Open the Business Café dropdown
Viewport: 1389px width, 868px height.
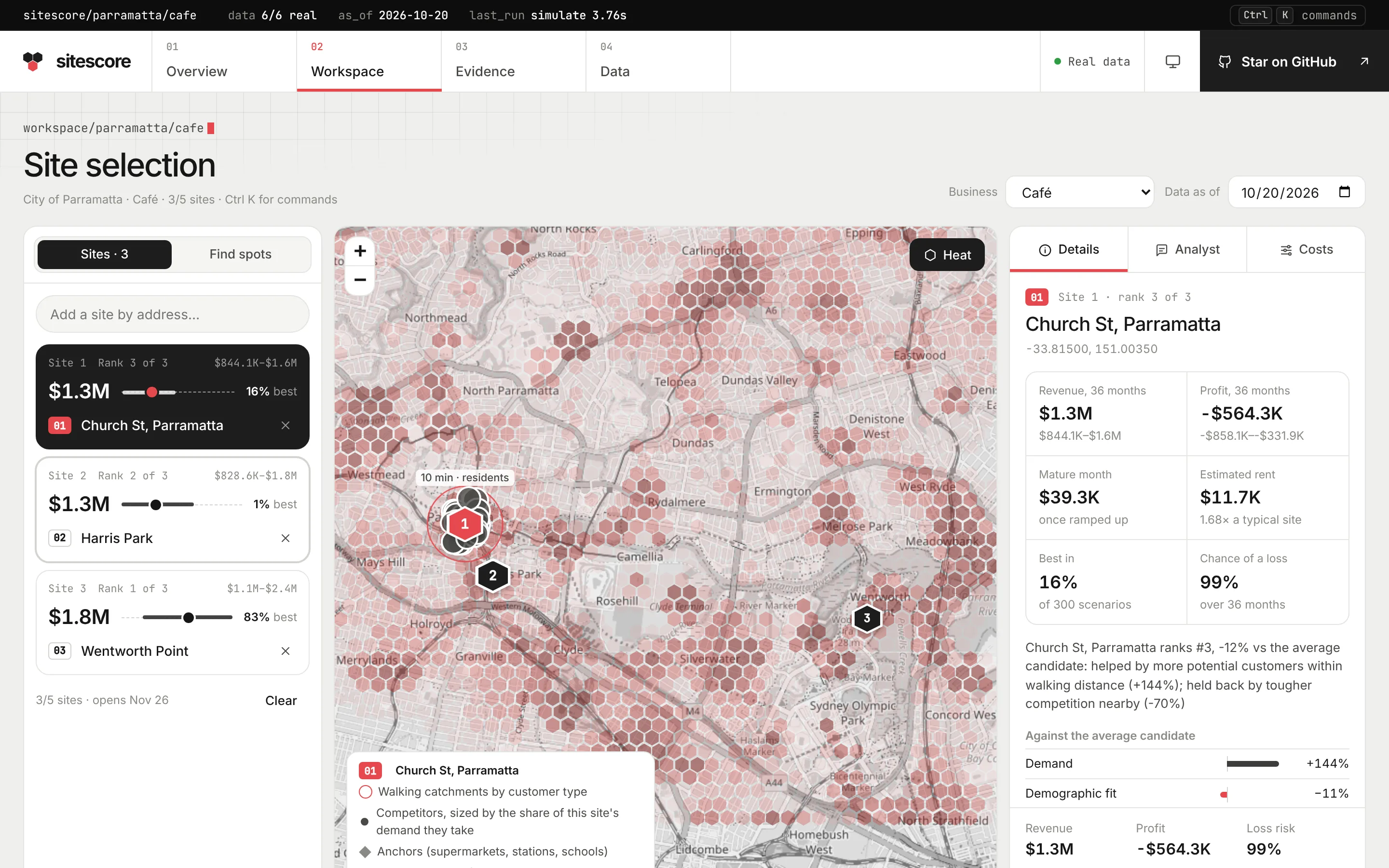click(1080, 192)
